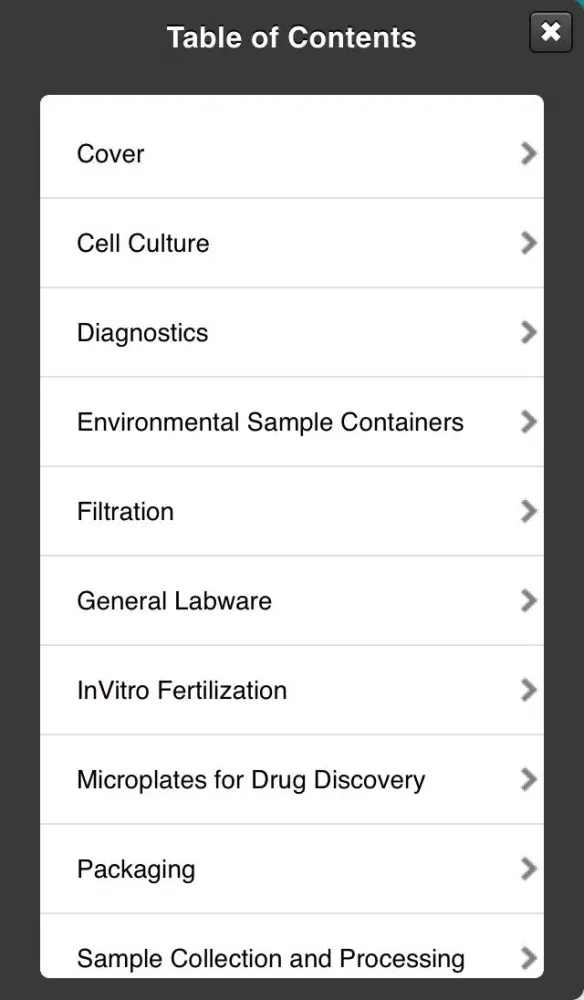Image resolution: width=584 pixels, height=1000 pixels.
Task: Go to the Packaging section
Action: tap(292, 869)
